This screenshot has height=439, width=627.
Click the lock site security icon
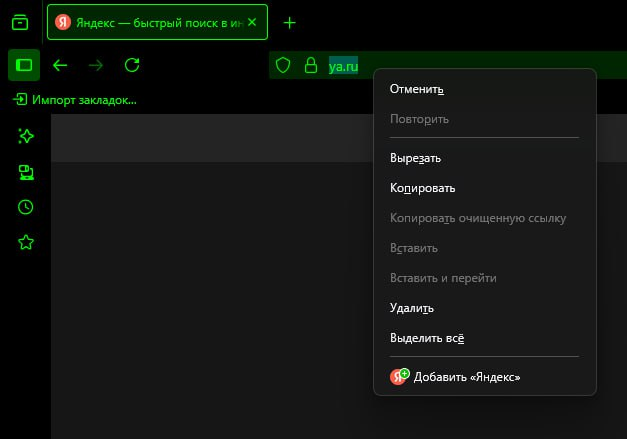(311, 65)
